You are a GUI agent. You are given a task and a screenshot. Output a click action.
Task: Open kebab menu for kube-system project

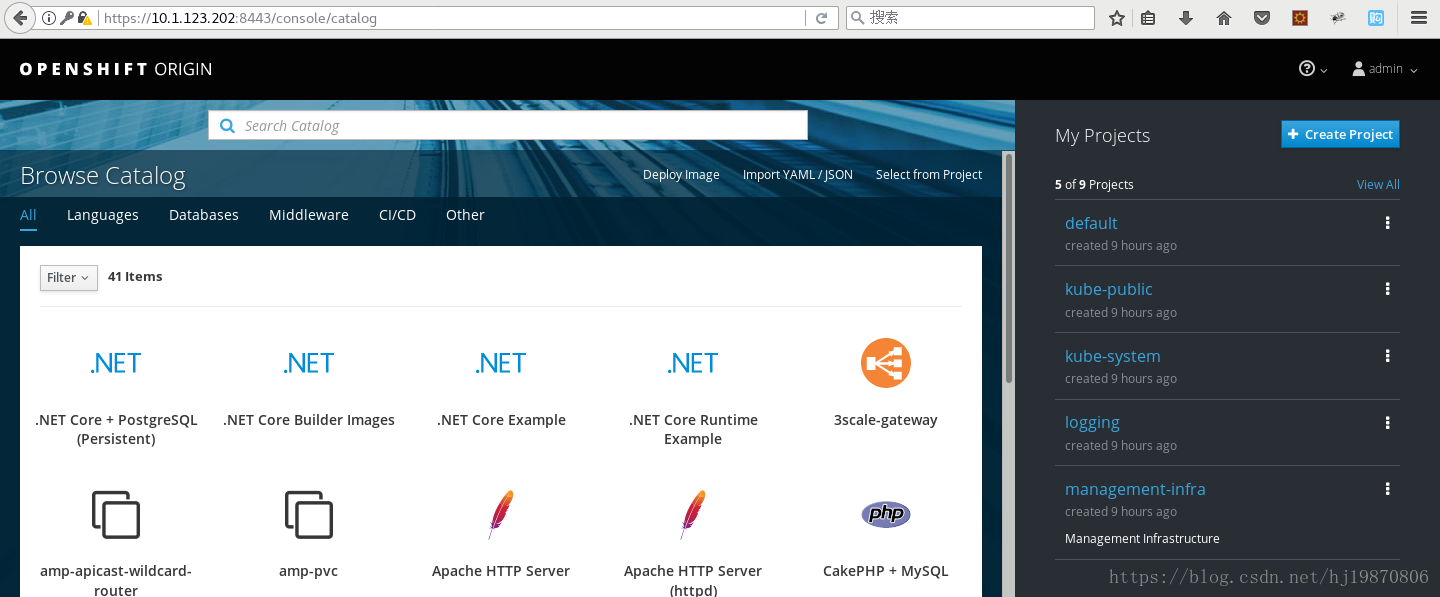pyautogui.click(x=1387, y=356)
